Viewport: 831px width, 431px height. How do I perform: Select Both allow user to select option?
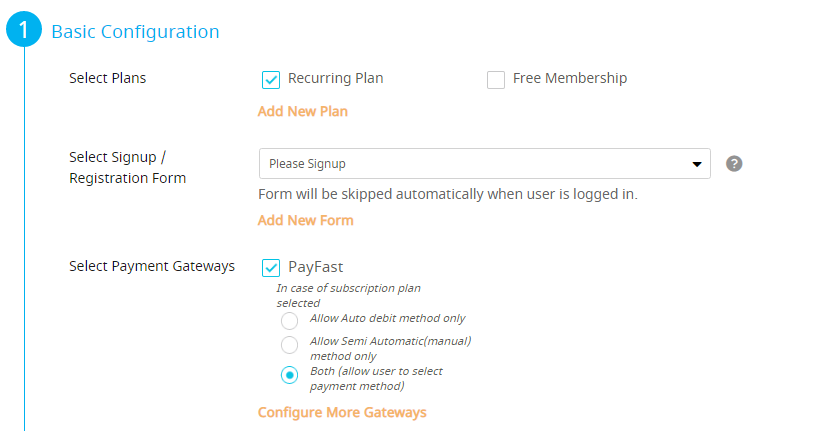pyautogui.click(x=289, y=375)
